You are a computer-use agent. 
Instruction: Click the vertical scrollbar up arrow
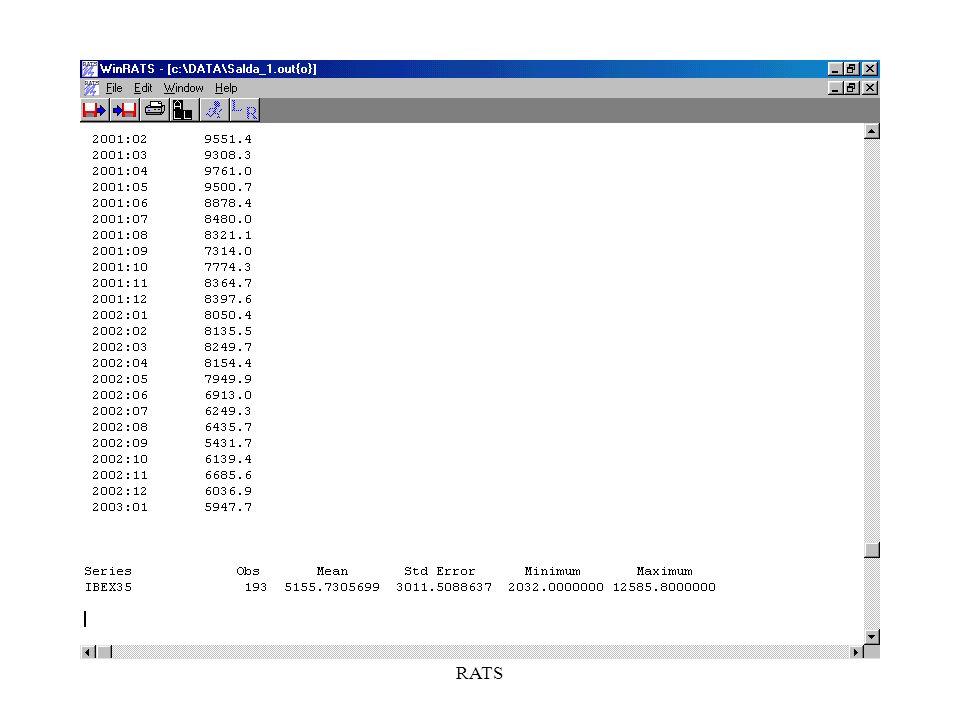pyautogui.click(x=872, y=131)
